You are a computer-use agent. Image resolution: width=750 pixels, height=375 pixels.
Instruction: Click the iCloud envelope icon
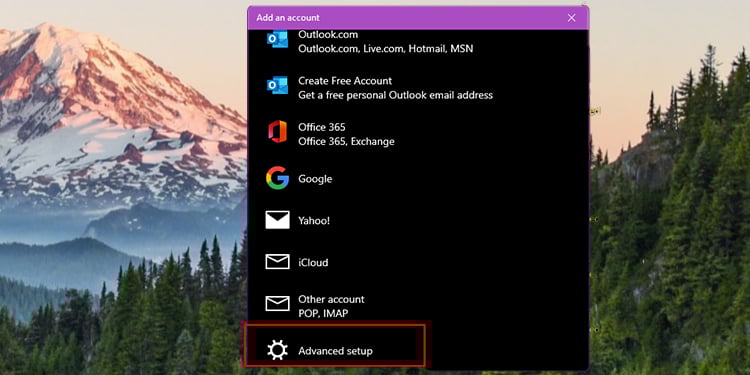pos(277,262)
